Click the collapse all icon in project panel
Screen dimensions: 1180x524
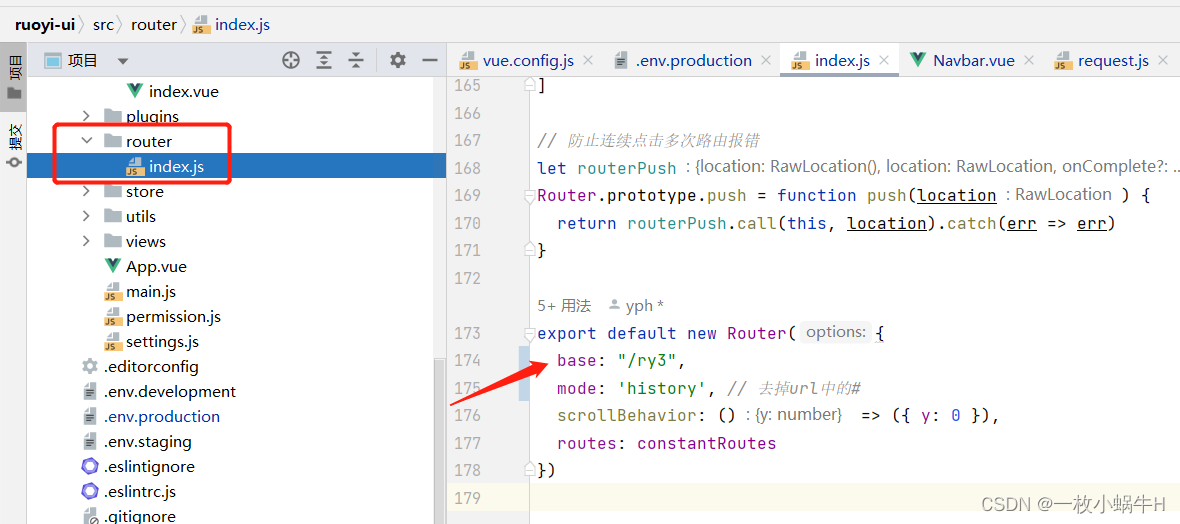[x=356, y=61]
